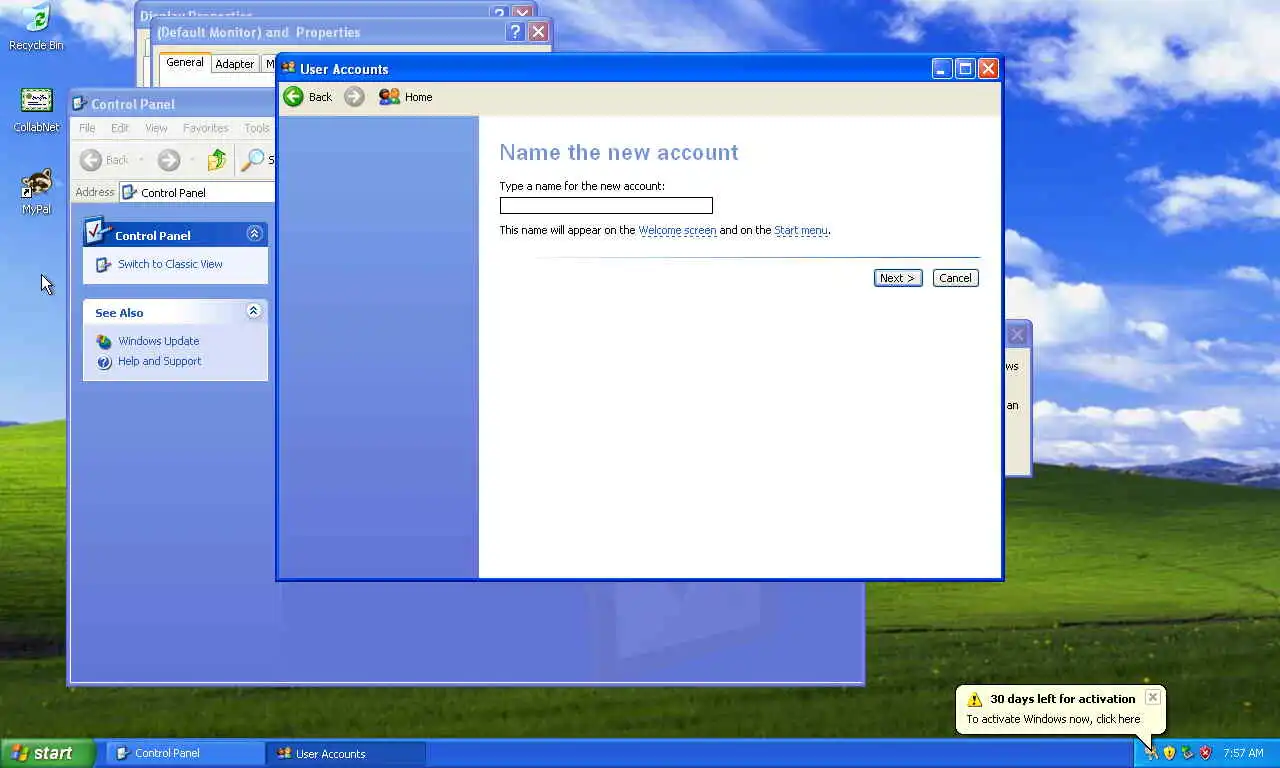
Task: Click yellow security shield tray icon
Action: 1169,753
